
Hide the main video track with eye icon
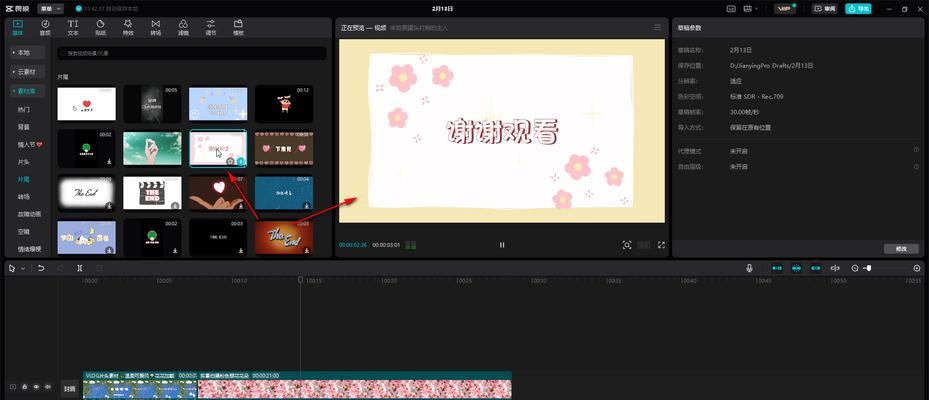coord(36,387)
